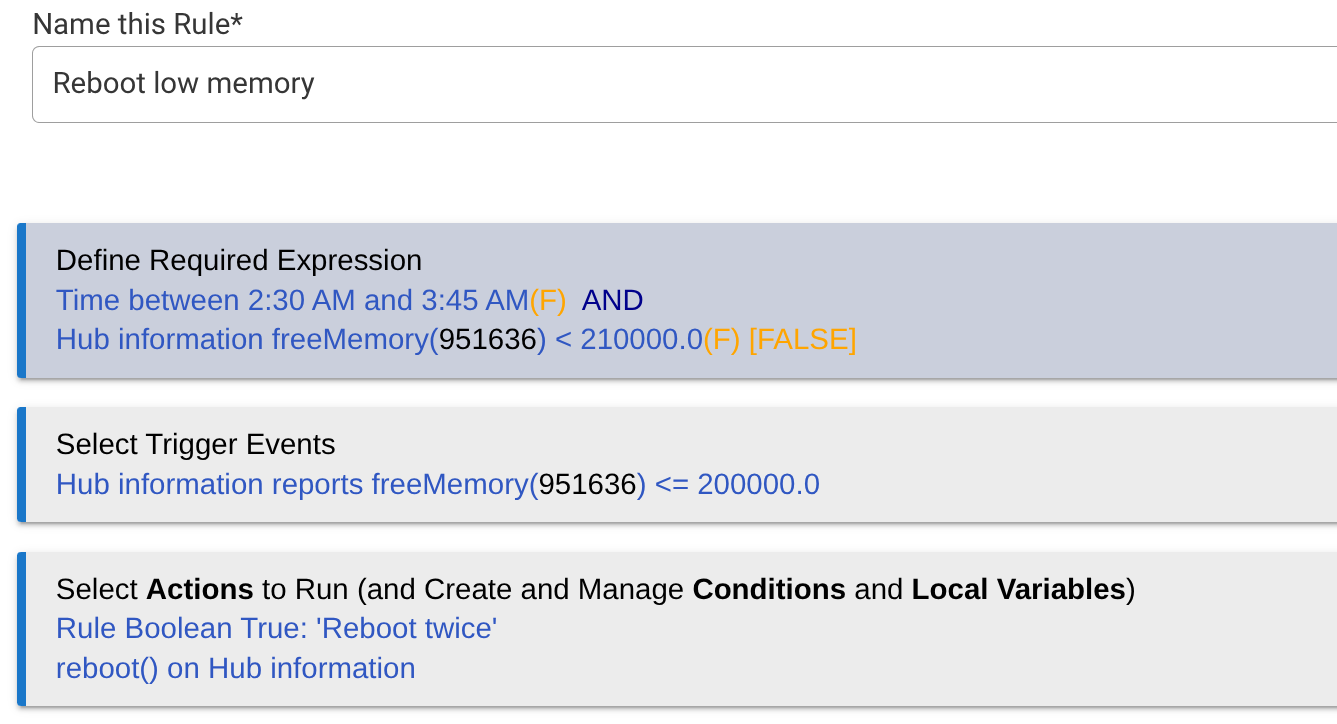1337x724 pixels.
Task: Click the bold 'Local Variables' text
Action: (x=1018, y=590)
